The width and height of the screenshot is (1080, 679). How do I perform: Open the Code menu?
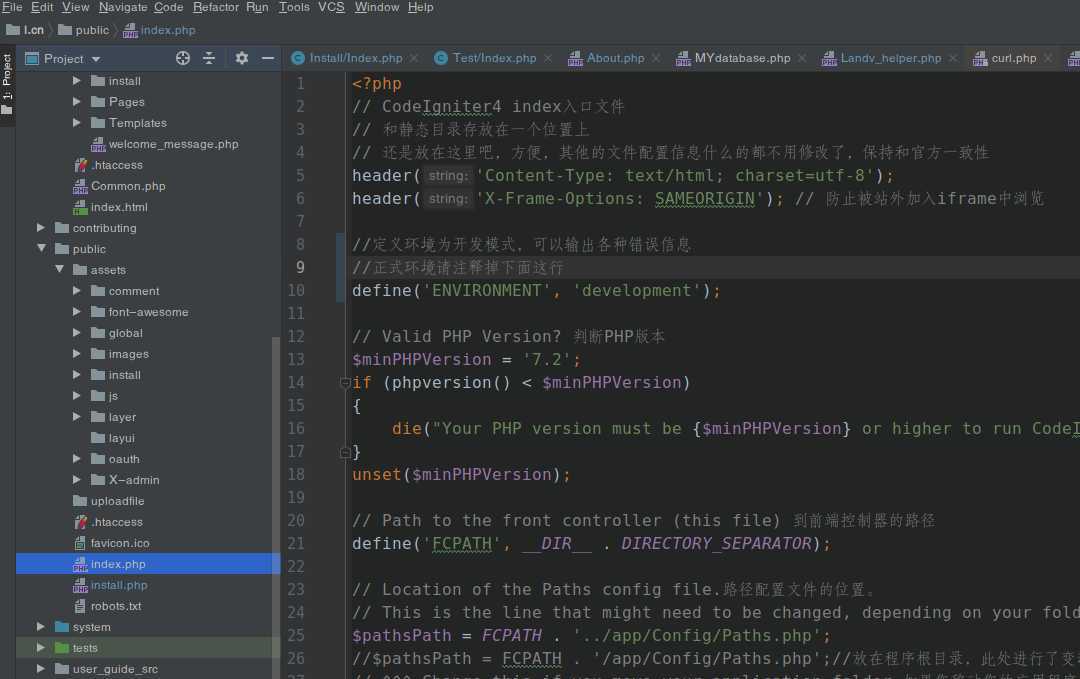pos(168,7)
